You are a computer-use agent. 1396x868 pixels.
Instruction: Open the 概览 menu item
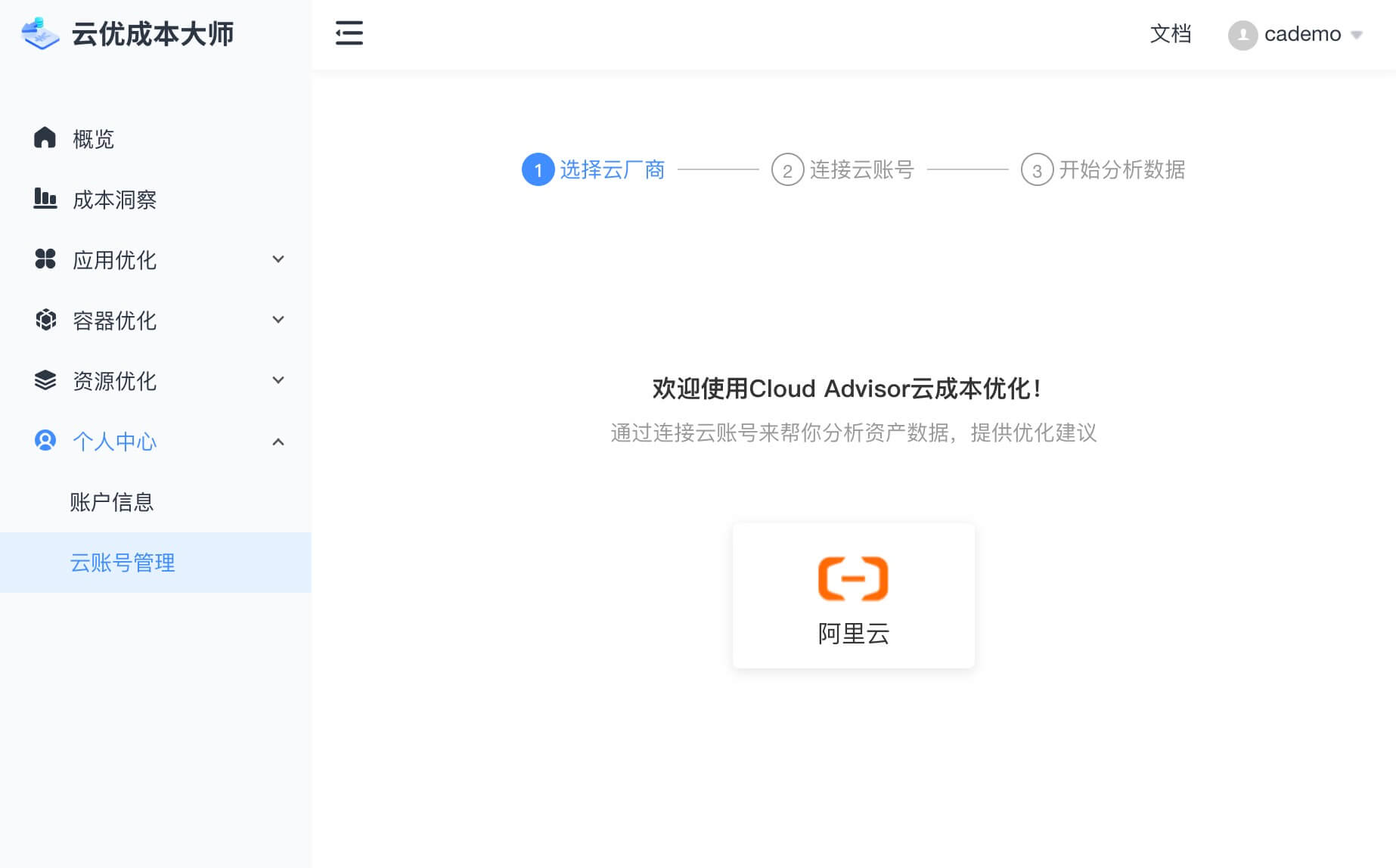coord(156,138)
